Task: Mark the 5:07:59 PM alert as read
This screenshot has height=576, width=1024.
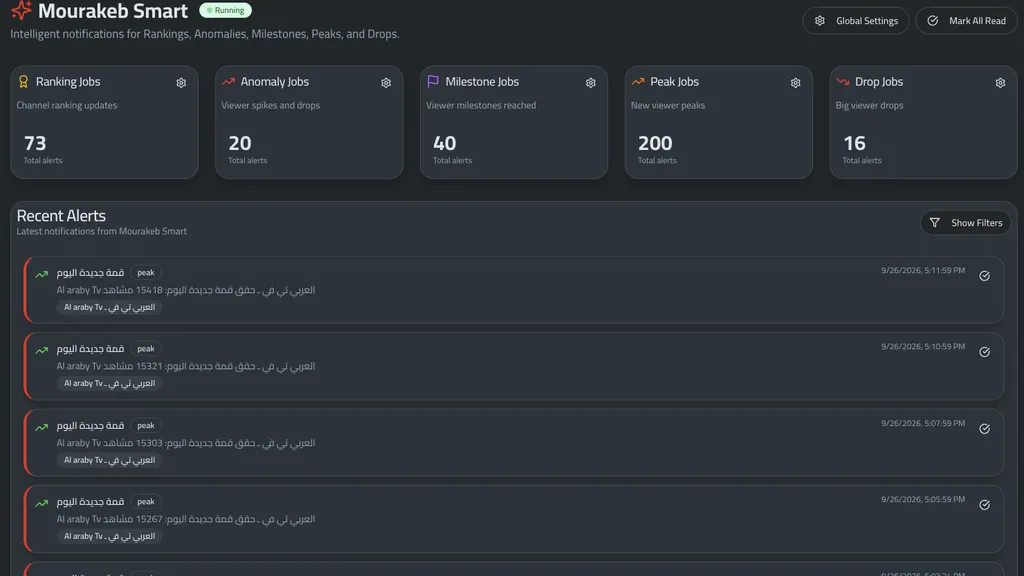Action: 984,429
